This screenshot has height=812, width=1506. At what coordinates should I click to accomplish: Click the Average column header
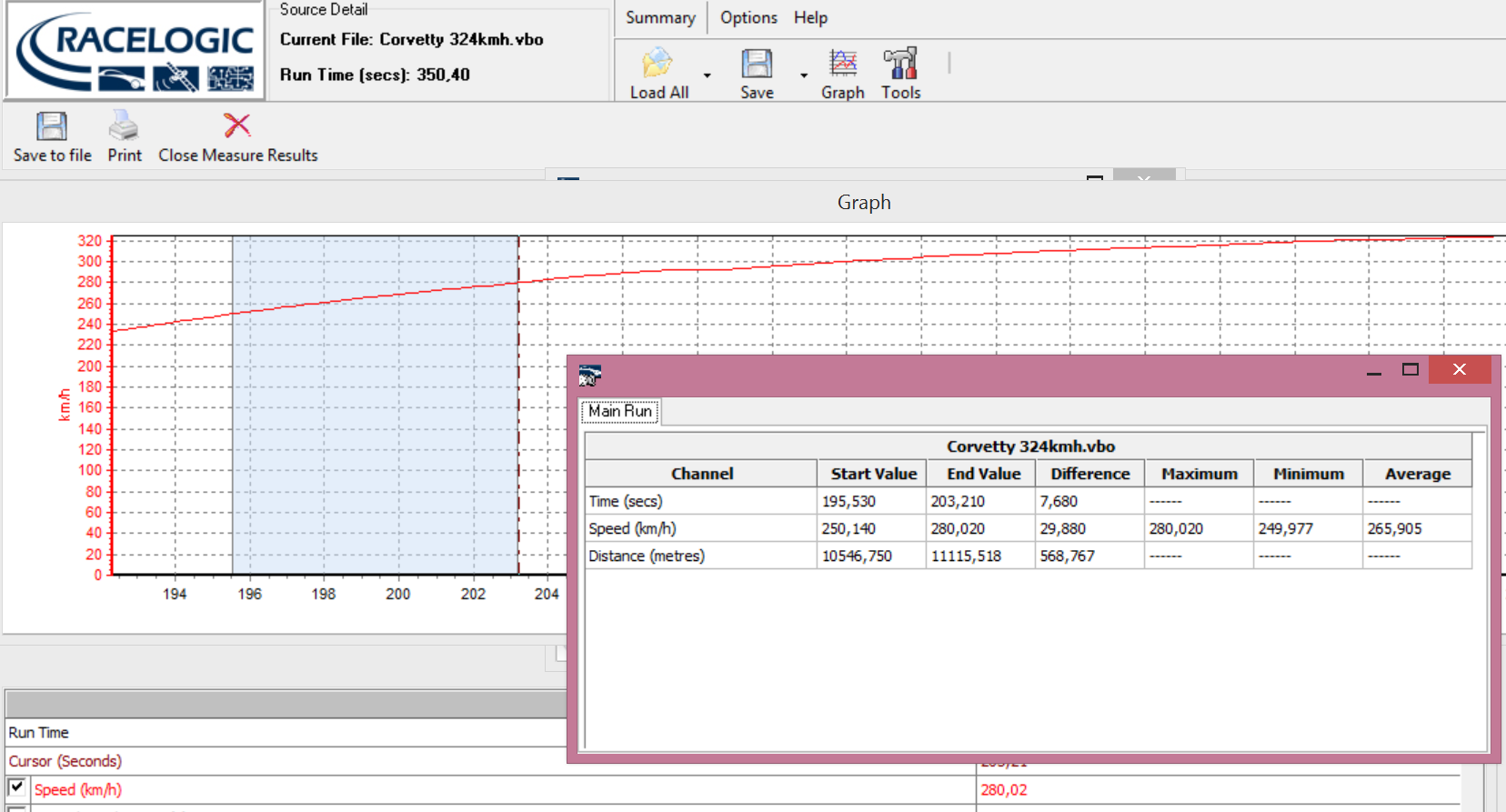click(1417, 474)
